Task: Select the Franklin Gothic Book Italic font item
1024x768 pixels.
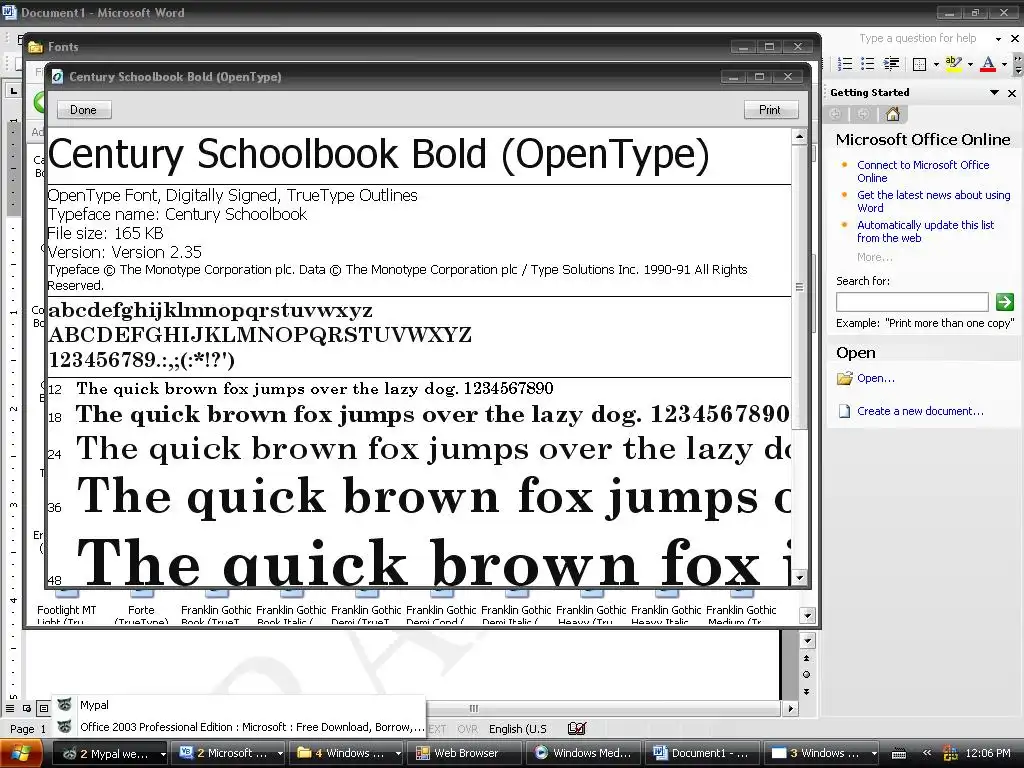Action: tap(291, 607)
